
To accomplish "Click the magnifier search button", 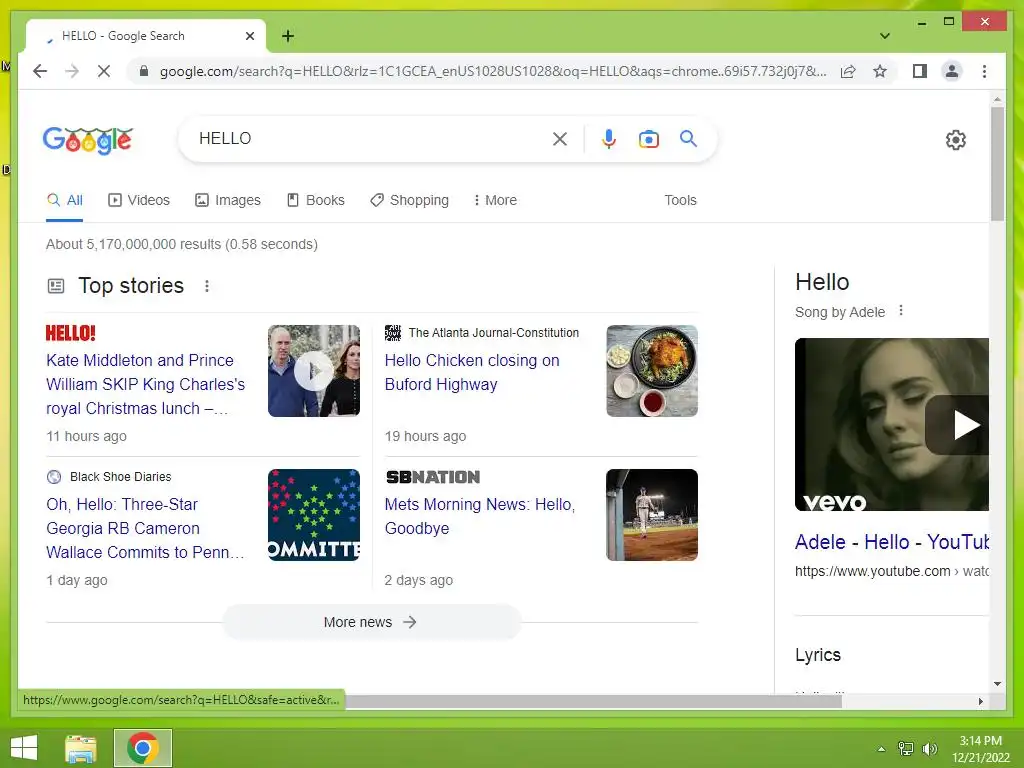I will (x=688, y=138).
